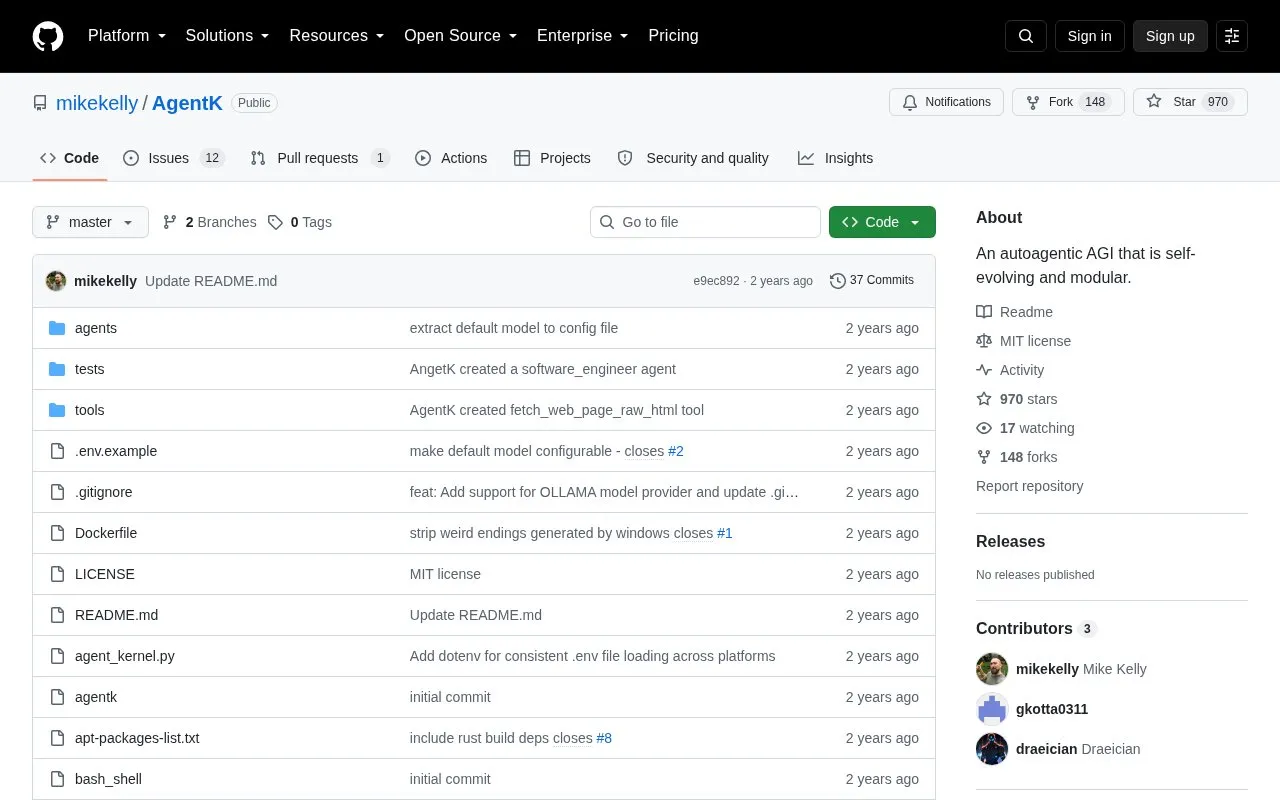Expand the Solutions menu
The height and width of the screenshot is (800, 1280).
pyautogui.click(x=228, y=36)
